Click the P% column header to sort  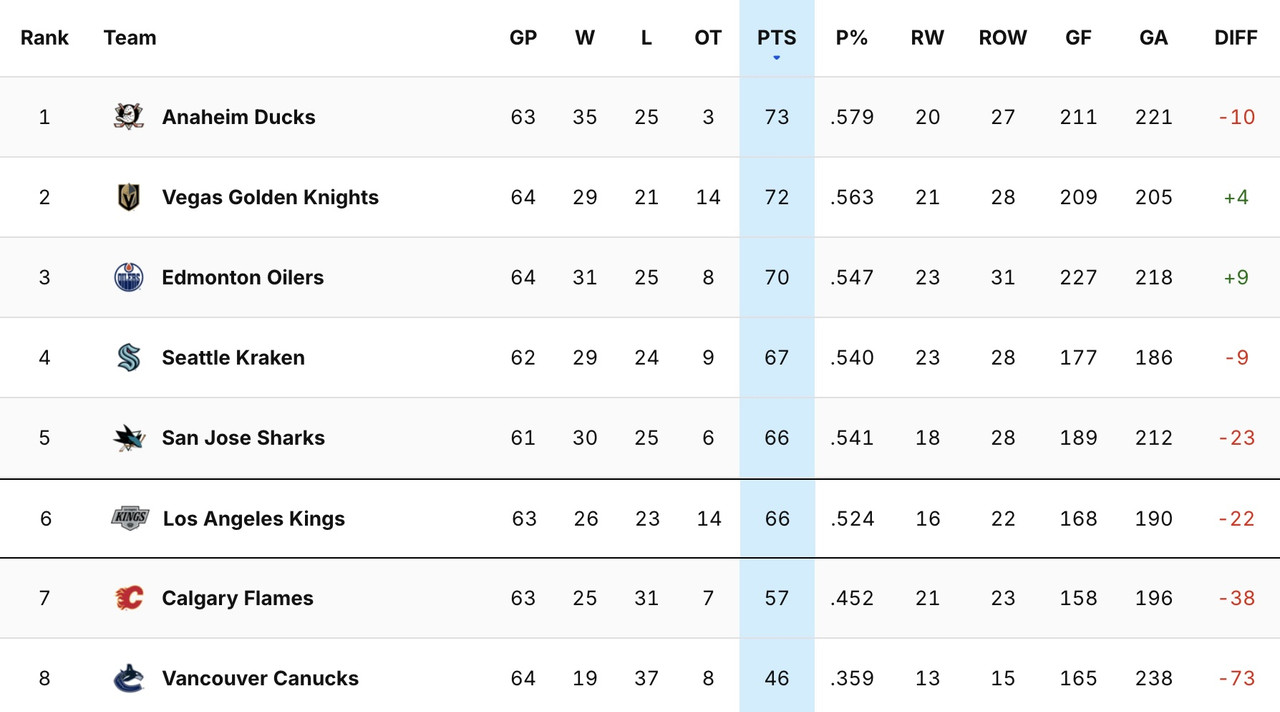852,37
